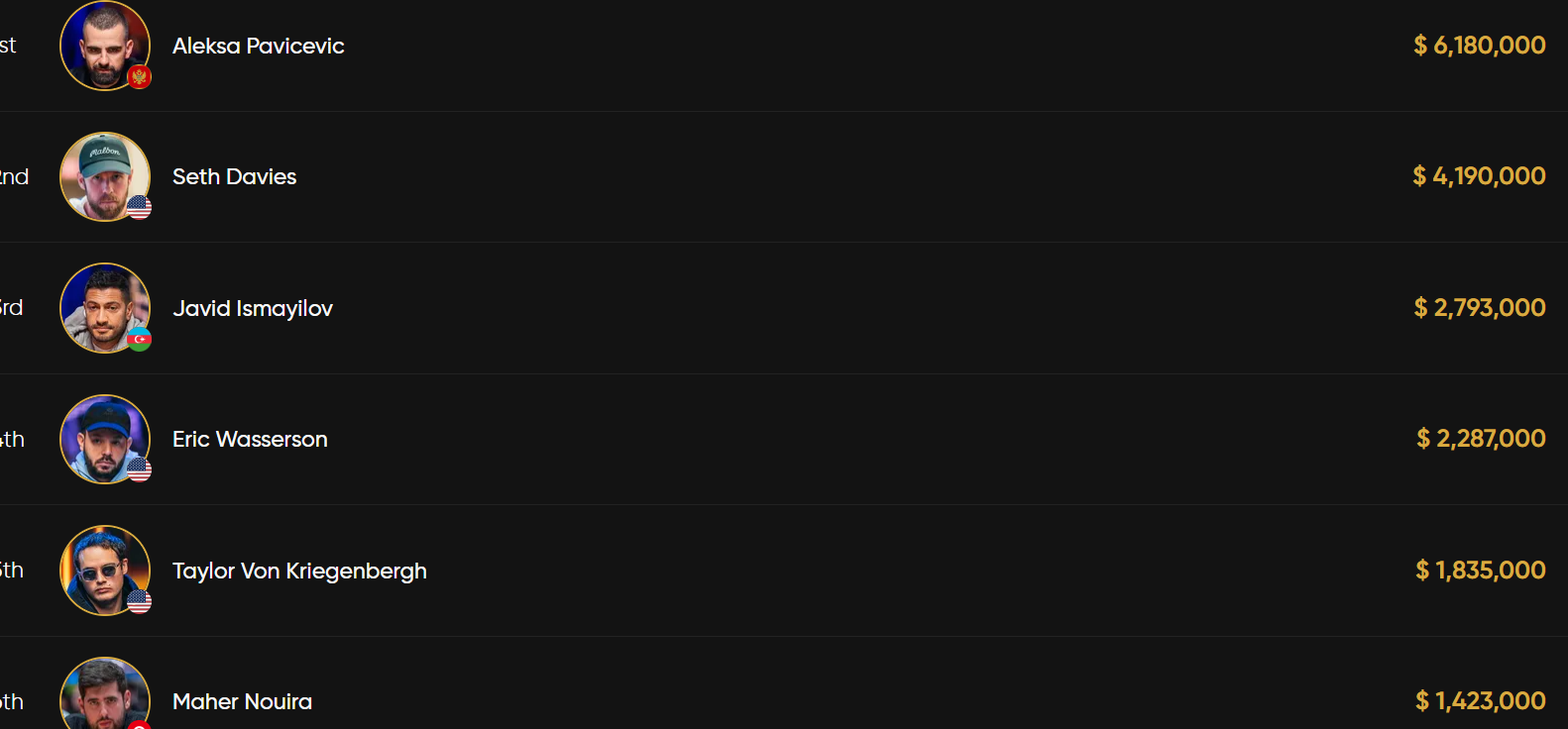Click the Montenegro flag badge on Aleksa Pavicevic
The height and width of the screenshot is (729, 1568).
pos(140,77)
